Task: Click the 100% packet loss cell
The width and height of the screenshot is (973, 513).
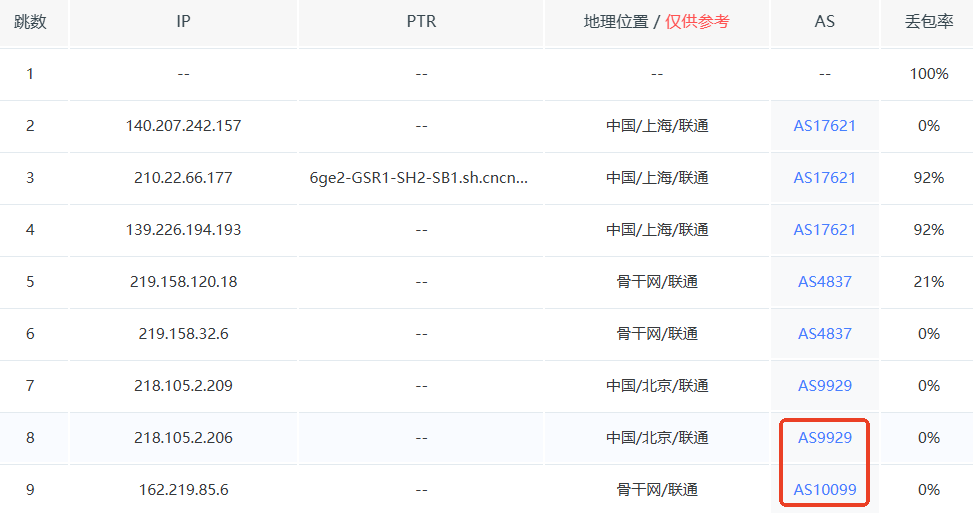Action: coord(929,74)
